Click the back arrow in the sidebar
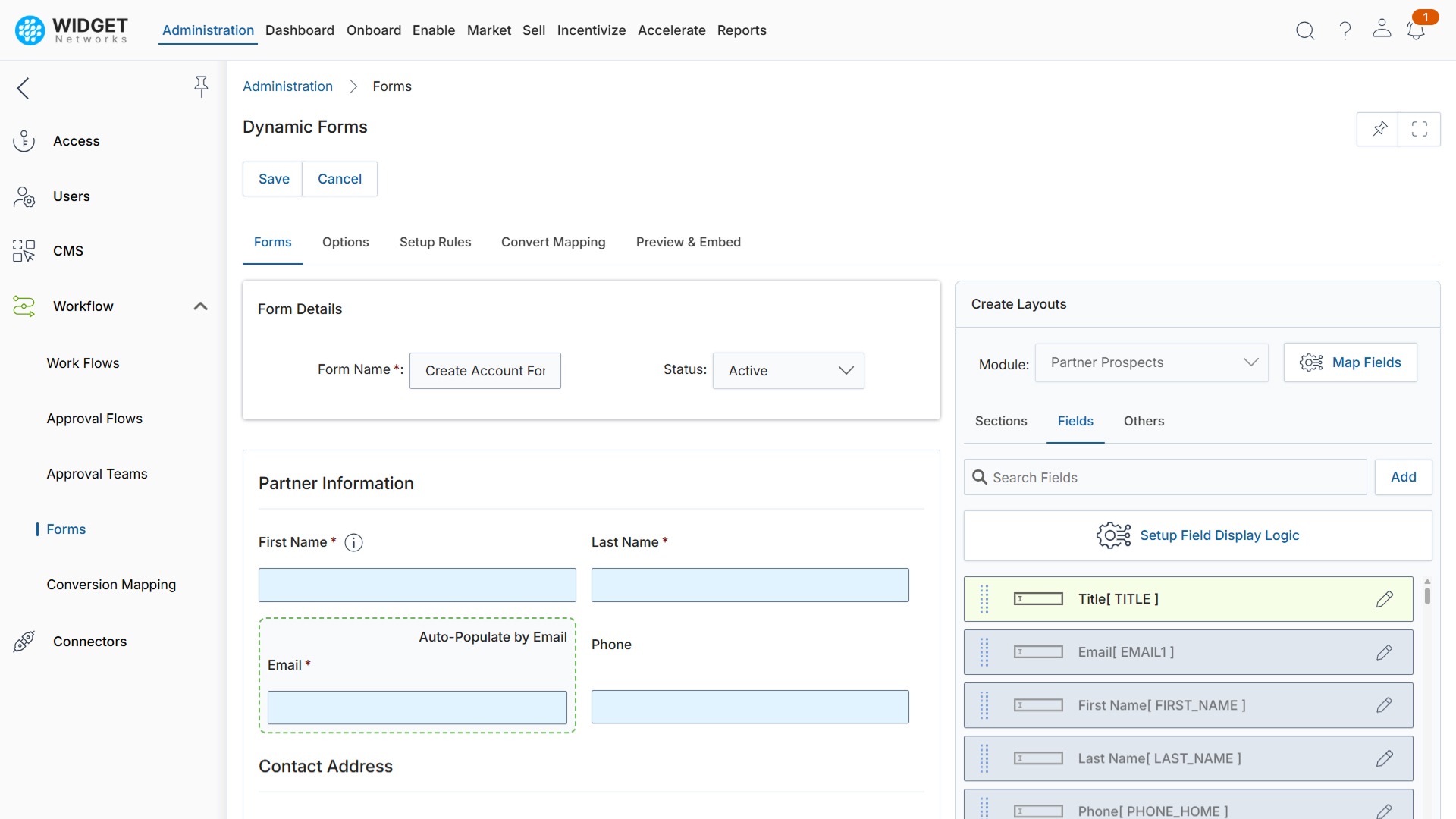The height and width of the screenshot is (819, 1456). point(23,88)
